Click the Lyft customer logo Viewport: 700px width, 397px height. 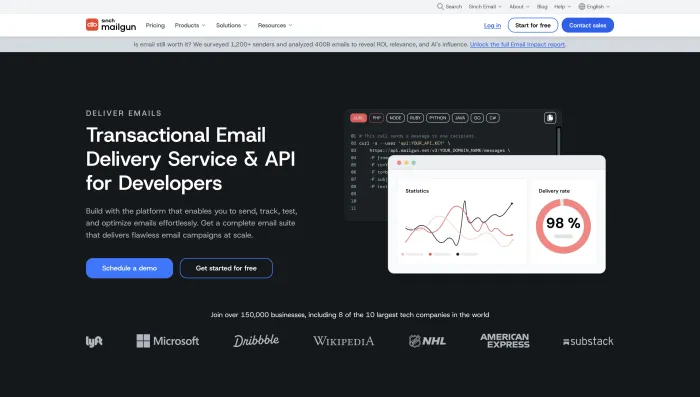[x=94, y=341]
